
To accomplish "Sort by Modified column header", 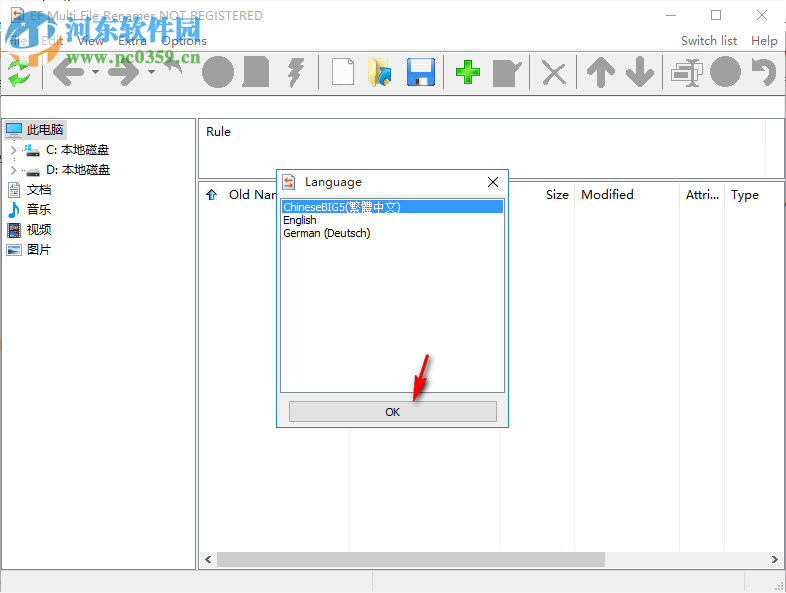I will (x=607, y=194).
